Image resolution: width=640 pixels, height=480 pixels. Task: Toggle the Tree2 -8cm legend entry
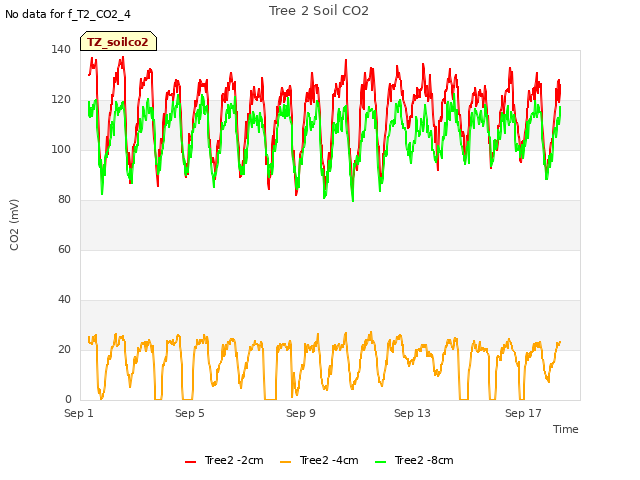pyautogui.click(x=414, y=460)
